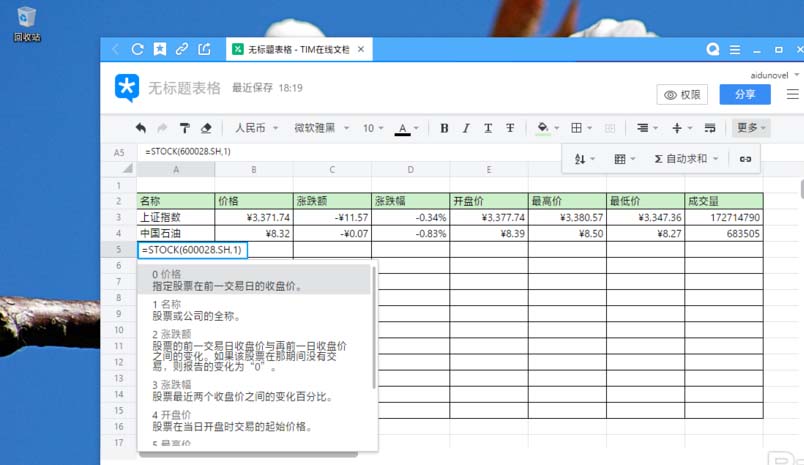Toggle underline formatting
The height and width of the screenshot is (465, 804).
(488, 128)
